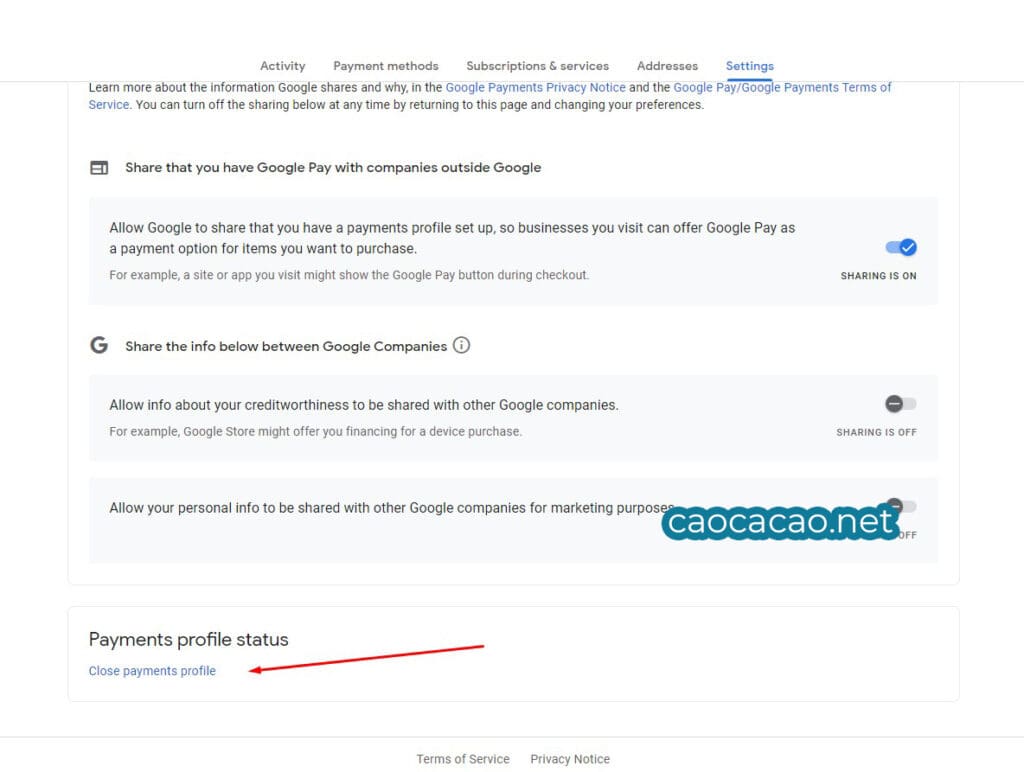The height and width of the screenshot is (772, 1024).
Task: Click the creditworthiness sharing description text
Action: 364,405
